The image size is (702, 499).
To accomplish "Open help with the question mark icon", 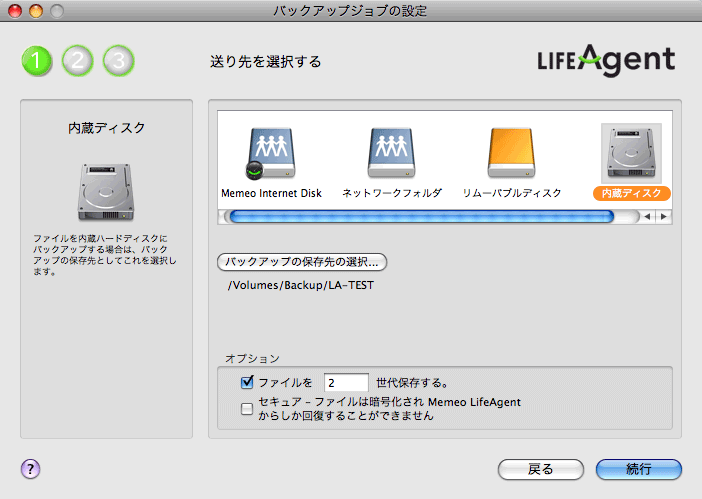I will [30, 469].
